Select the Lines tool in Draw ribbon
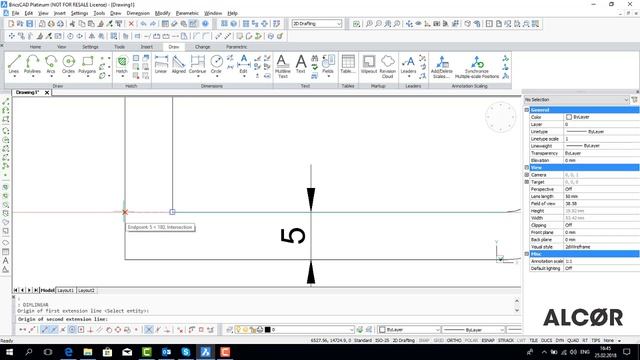Screen dimensions: 640x360 [x=14, y=64]
